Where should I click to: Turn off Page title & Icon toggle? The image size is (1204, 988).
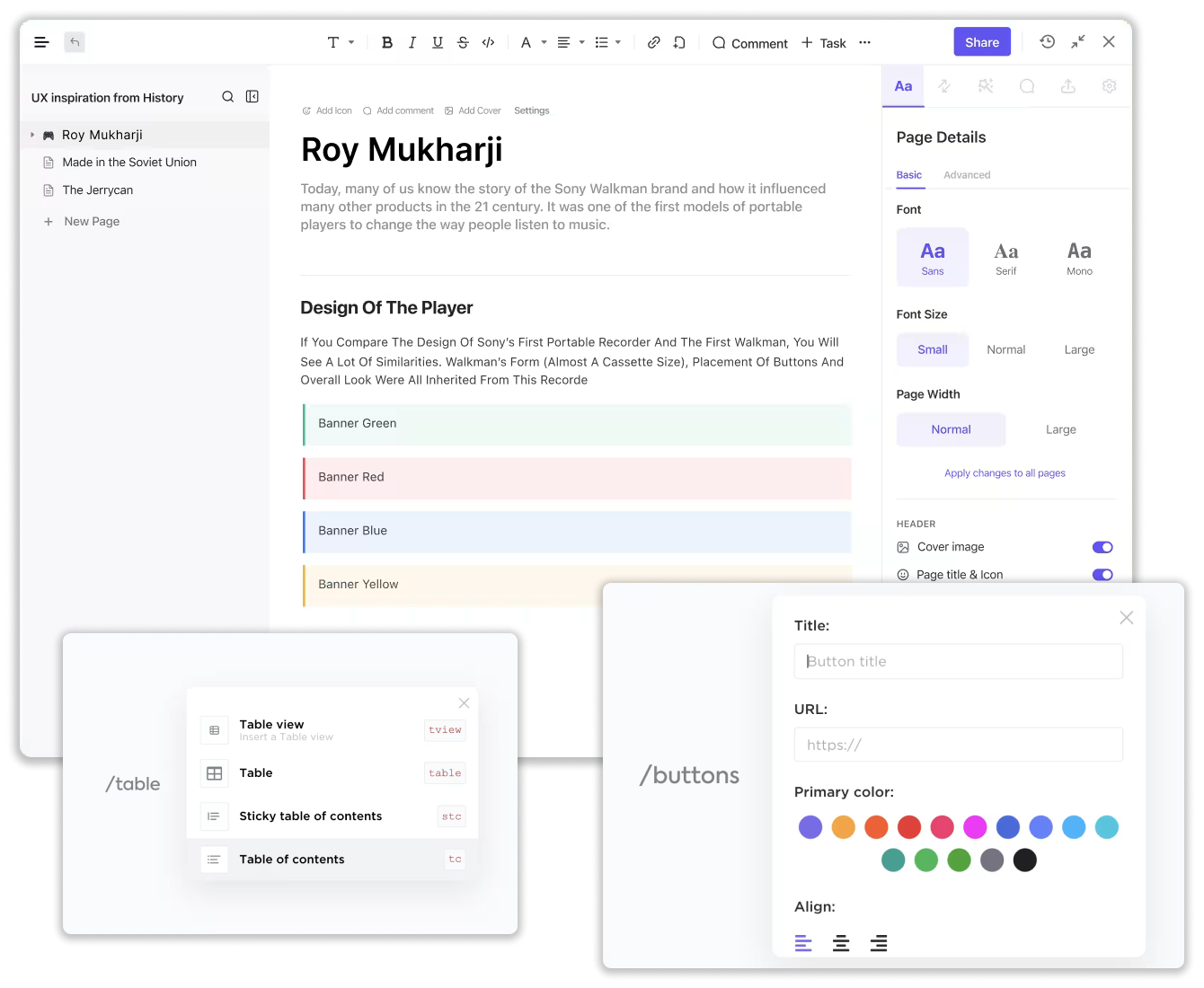tap(1102, 574)
